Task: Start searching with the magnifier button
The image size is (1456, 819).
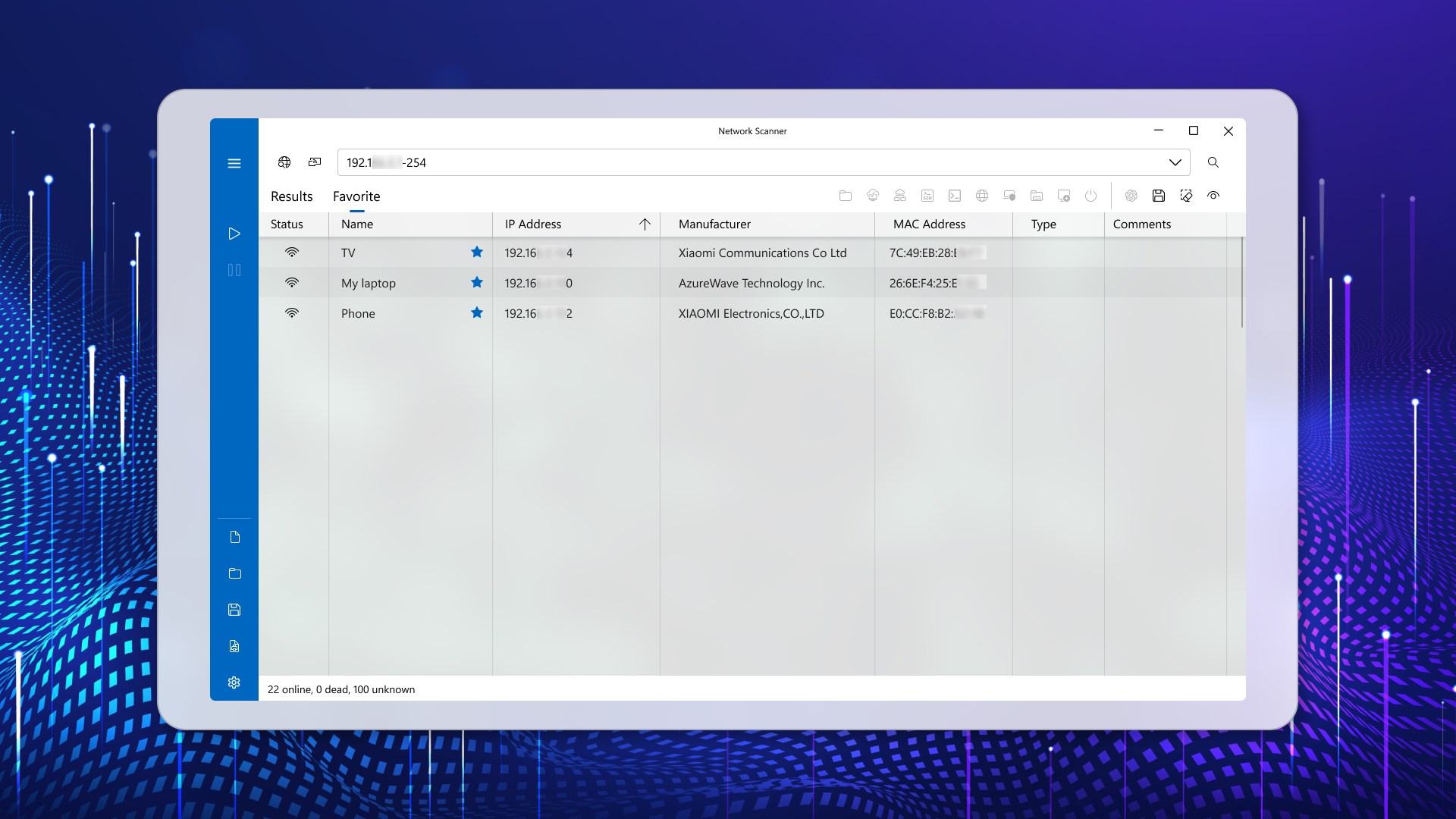Action: 1213,162
